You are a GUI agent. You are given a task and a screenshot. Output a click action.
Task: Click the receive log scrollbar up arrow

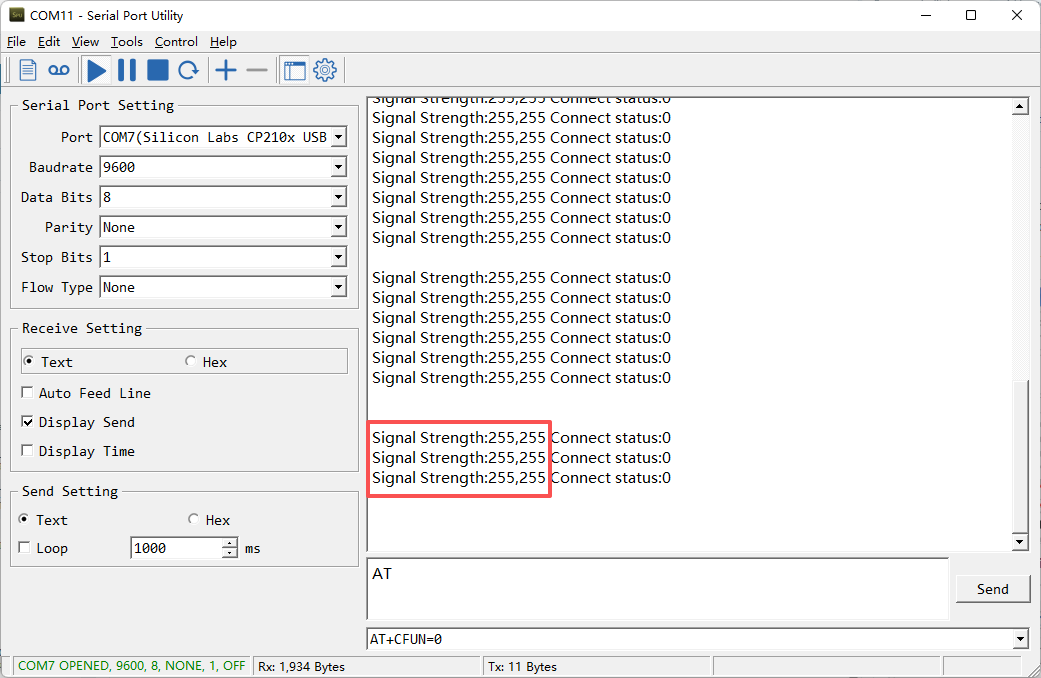tap(1020, 106)
